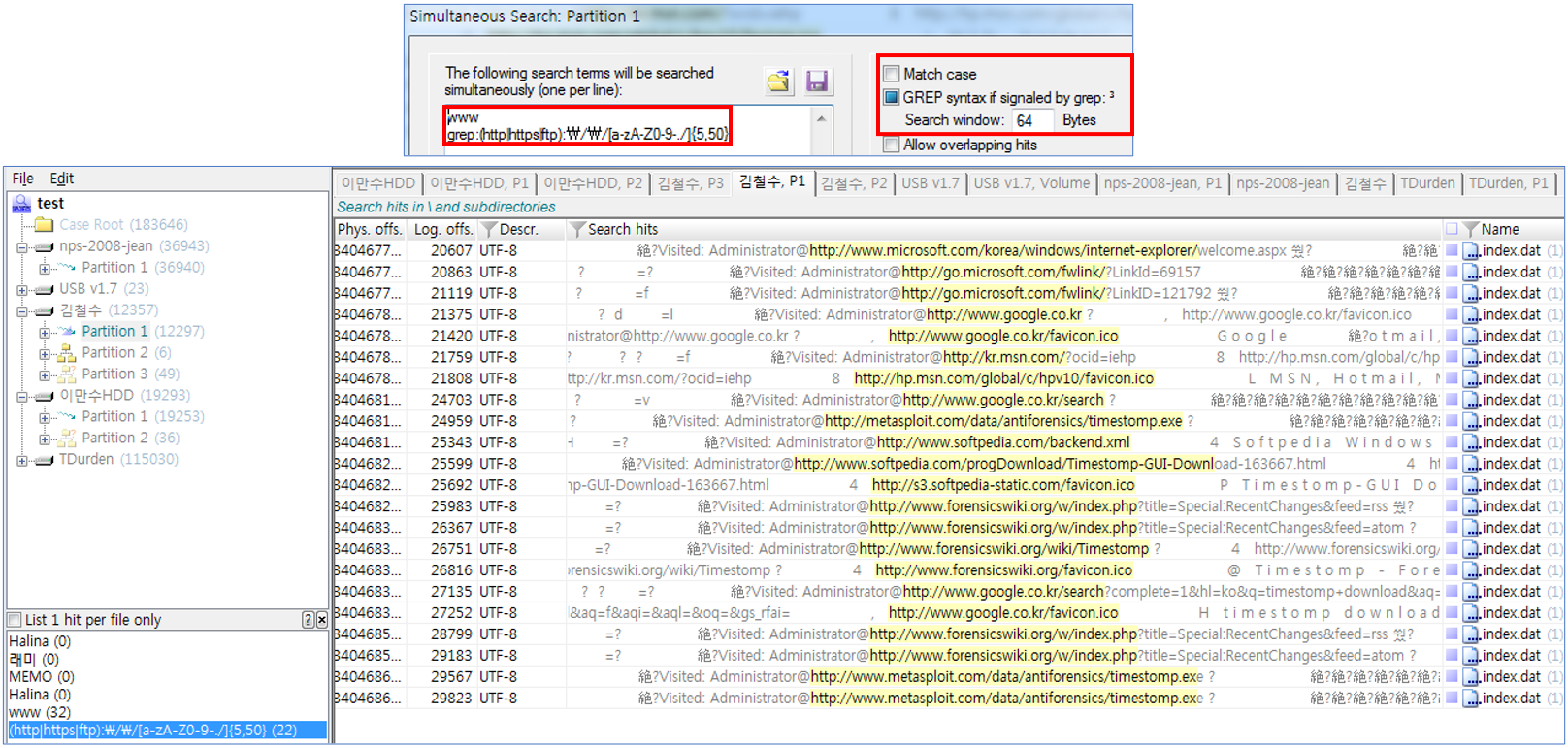Click index.dat file icon in row offset 25692

point(1471,486)
